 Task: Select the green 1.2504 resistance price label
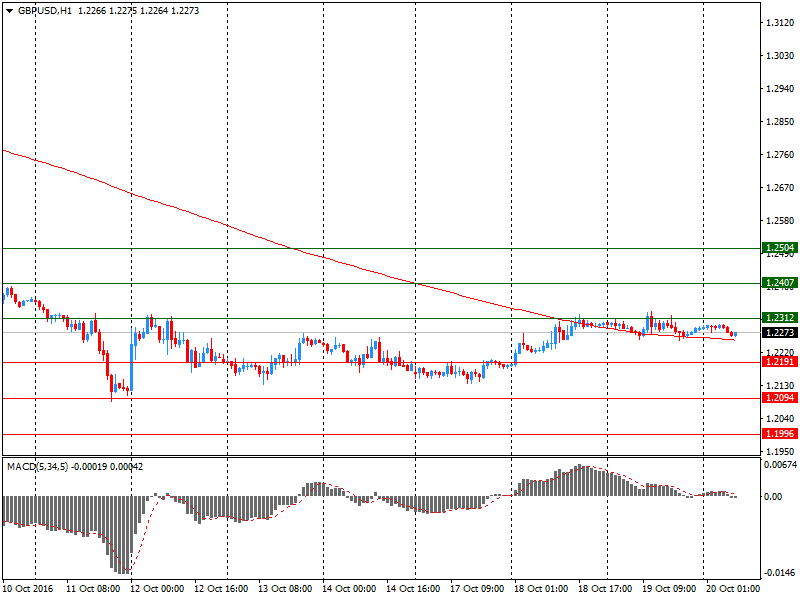click(x=780, y=248)
